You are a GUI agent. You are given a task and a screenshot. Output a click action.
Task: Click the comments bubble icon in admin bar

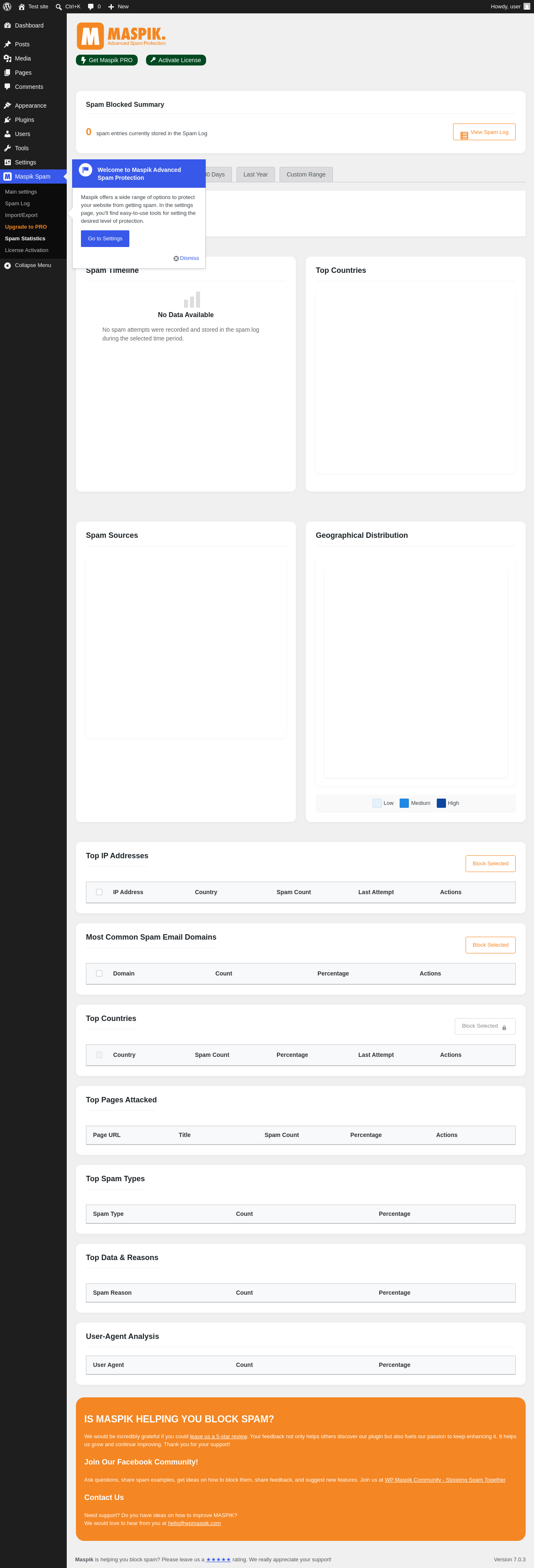click(x=91, y=7)
